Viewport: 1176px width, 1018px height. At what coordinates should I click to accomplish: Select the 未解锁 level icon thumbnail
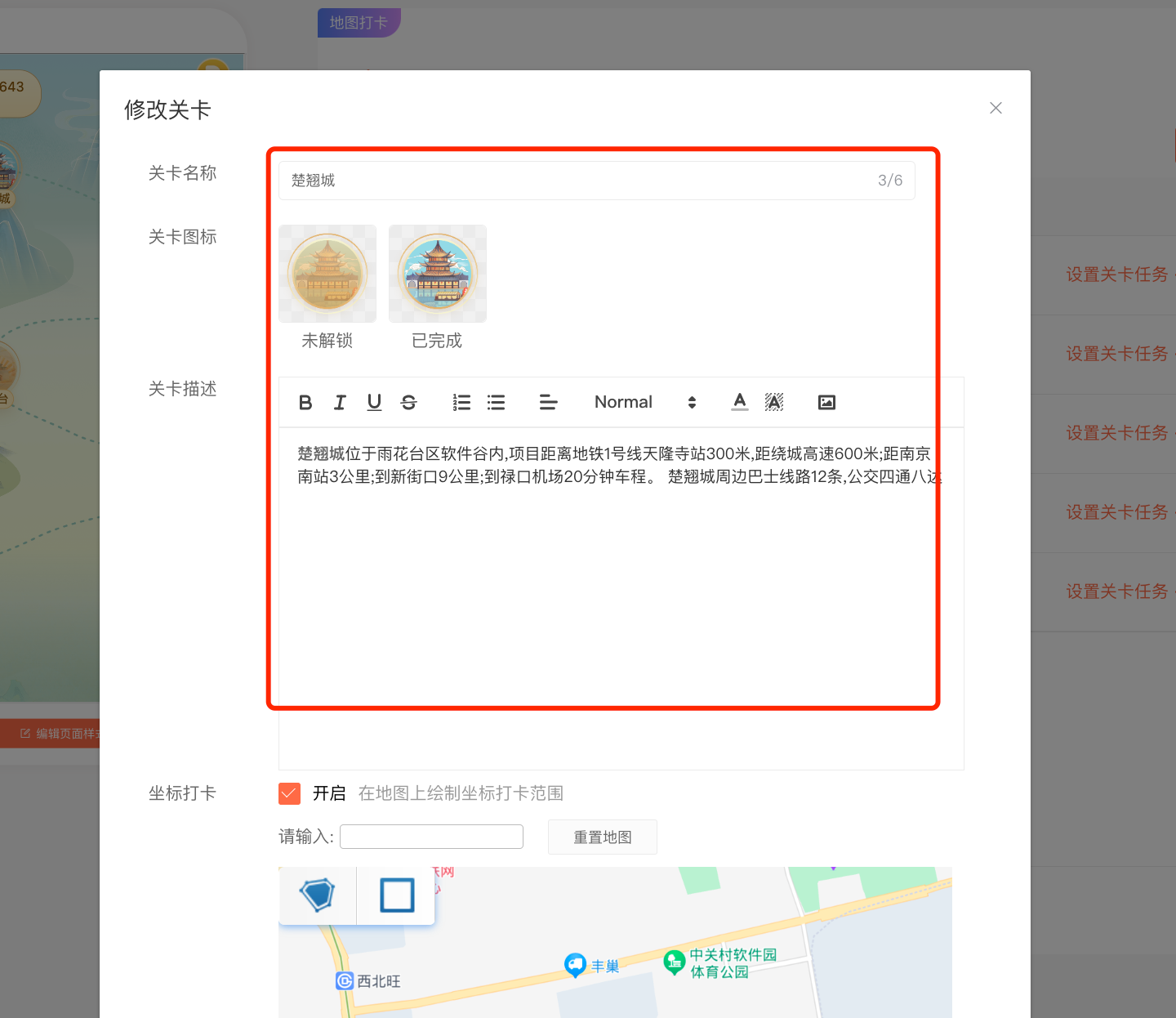coord(327,274)
